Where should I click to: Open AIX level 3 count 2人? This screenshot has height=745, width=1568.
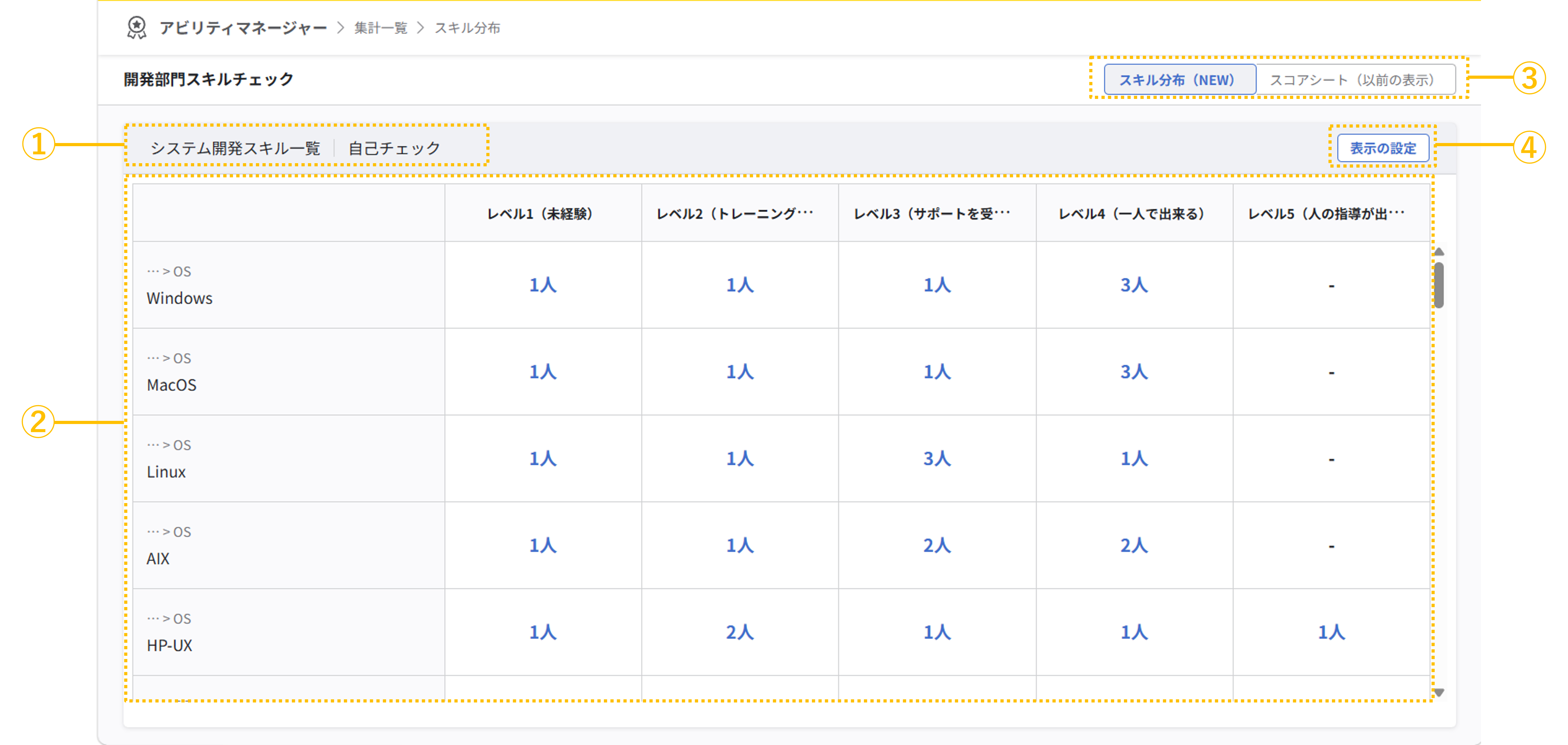point(937,546)
